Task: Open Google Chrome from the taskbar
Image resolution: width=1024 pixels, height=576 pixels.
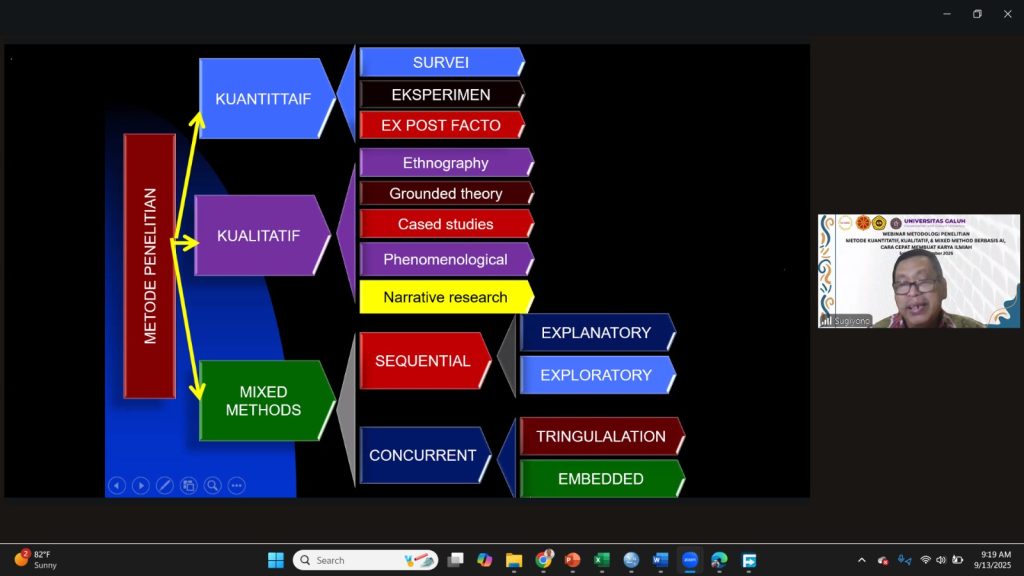Action: click(544, 560)
